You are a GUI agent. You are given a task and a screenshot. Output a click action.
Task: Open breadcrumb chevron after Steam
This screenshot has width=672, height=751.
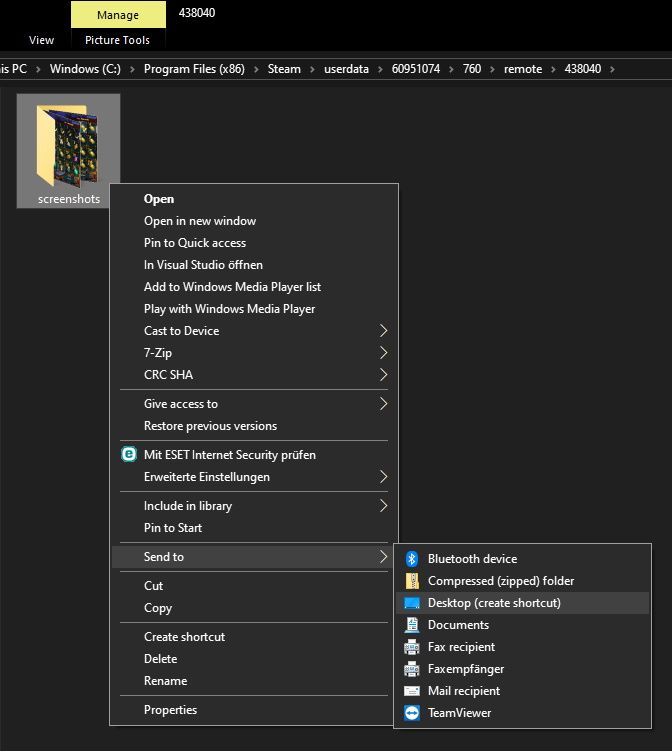click(x=312, y=69)
